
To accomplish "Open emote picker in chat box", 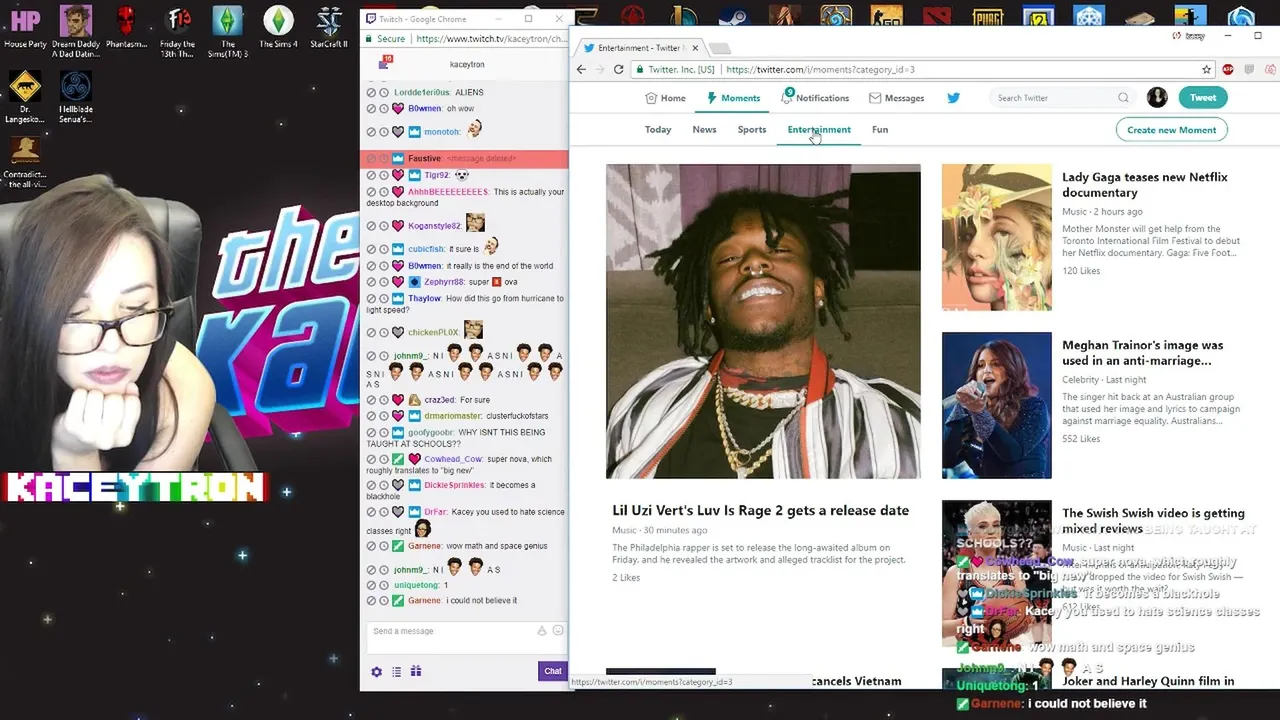I will [x=558, y=631].
